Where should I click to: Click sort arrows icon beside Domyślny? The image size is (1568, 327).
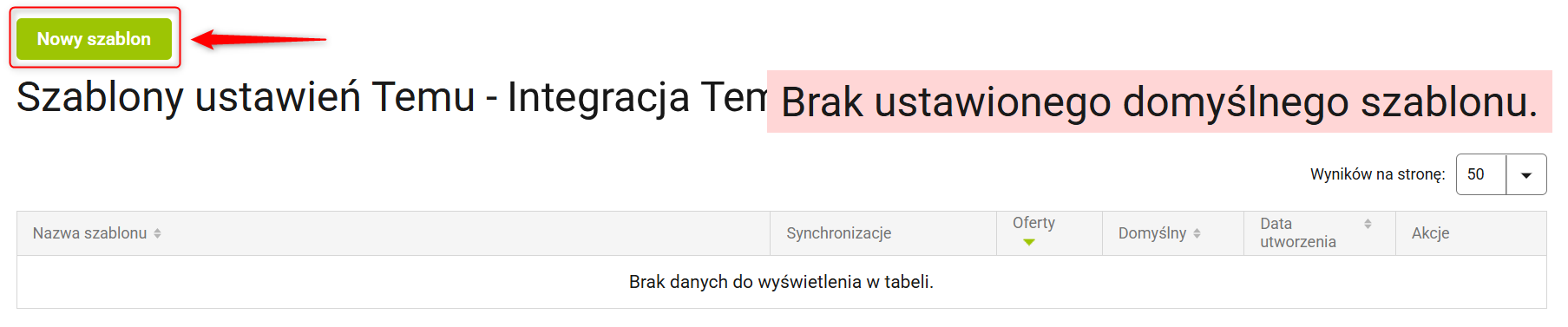(x=1197, y=233)
